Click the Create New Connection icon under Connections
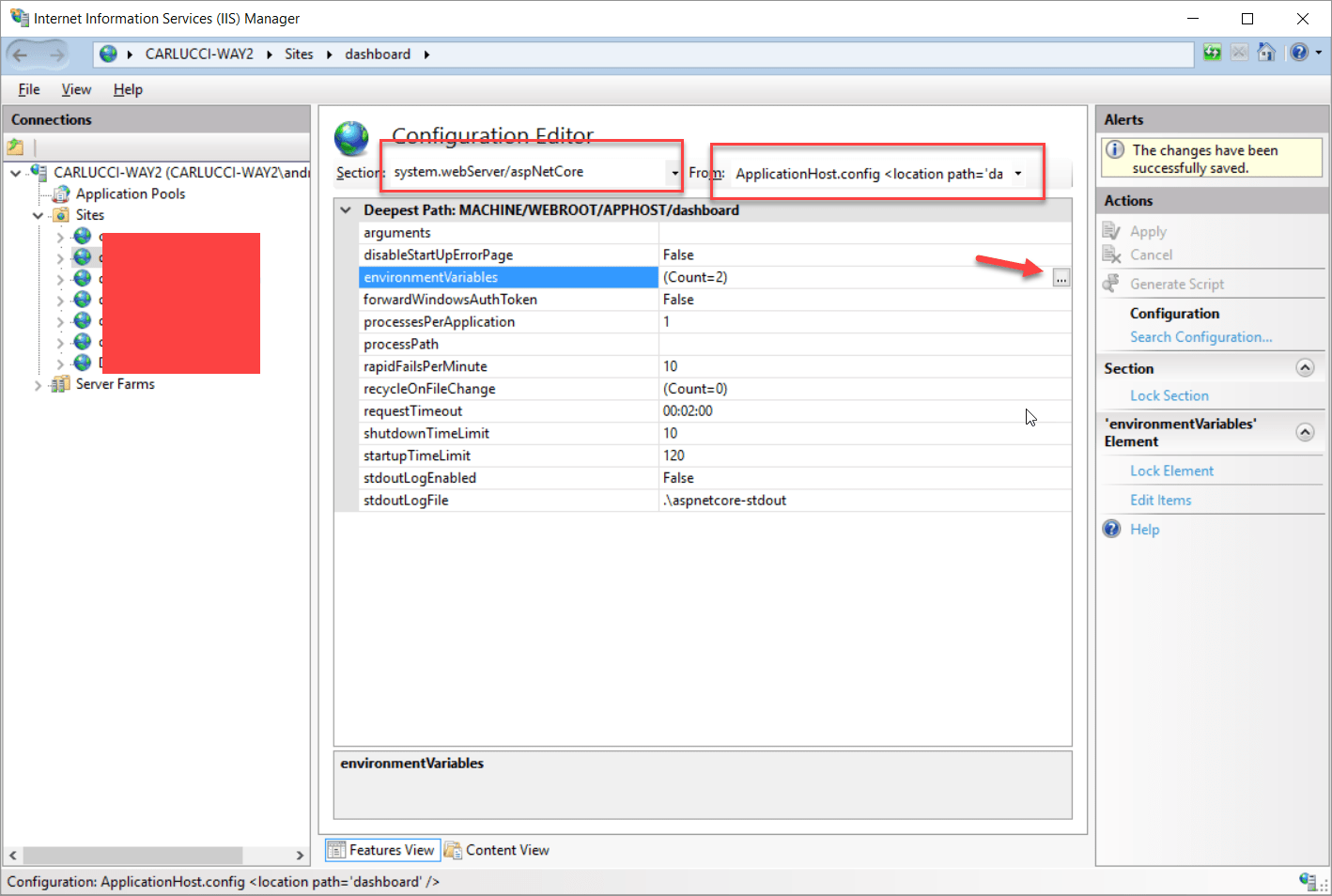Screen dimensions: 1332x896 (15, 147)
